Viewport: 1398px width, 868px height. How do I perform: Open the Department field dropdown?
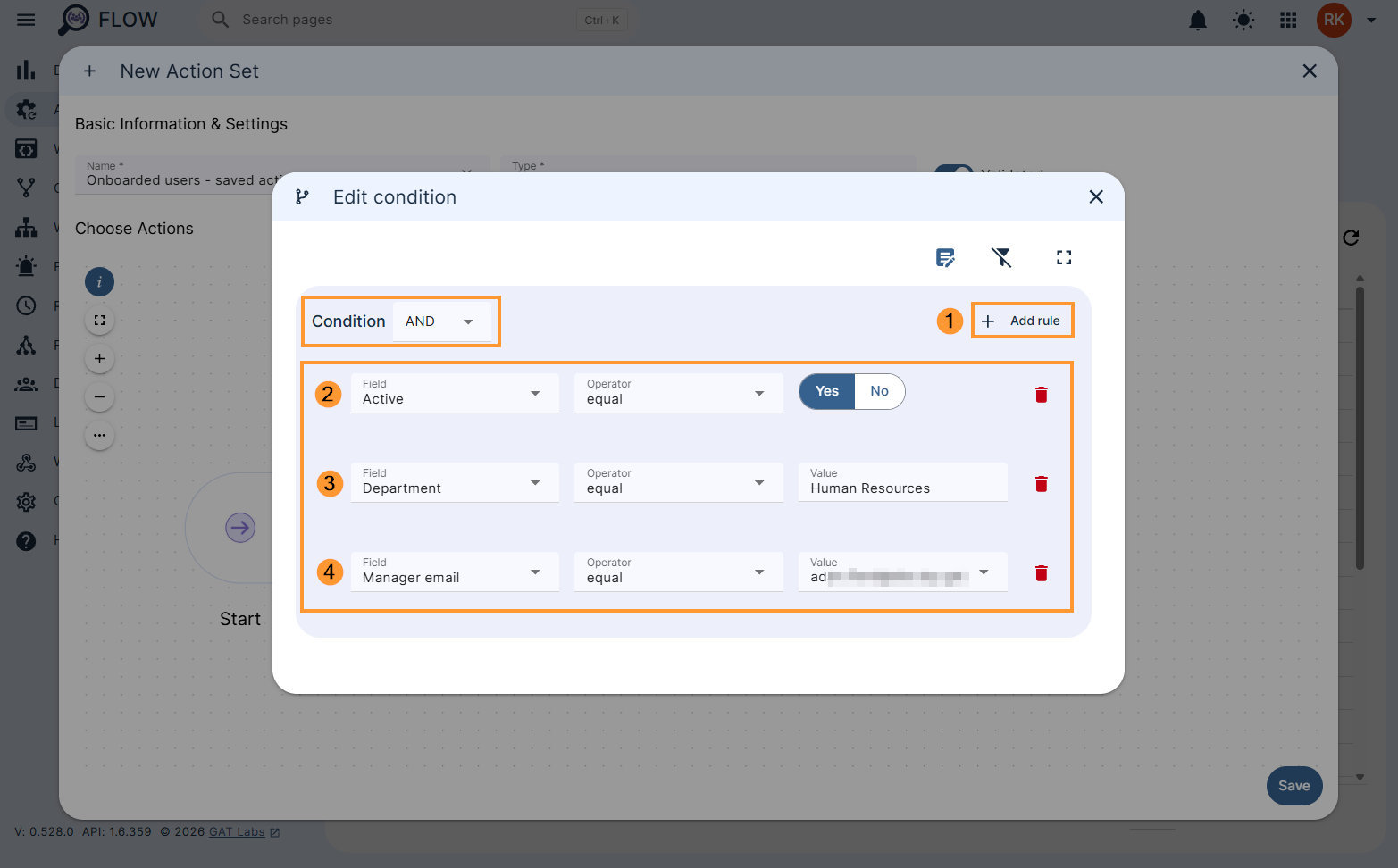pos(455,482)
